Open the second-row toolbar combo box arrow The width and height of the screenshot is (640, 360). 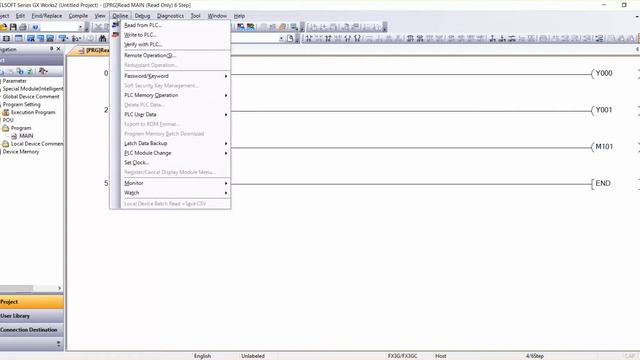281,38
